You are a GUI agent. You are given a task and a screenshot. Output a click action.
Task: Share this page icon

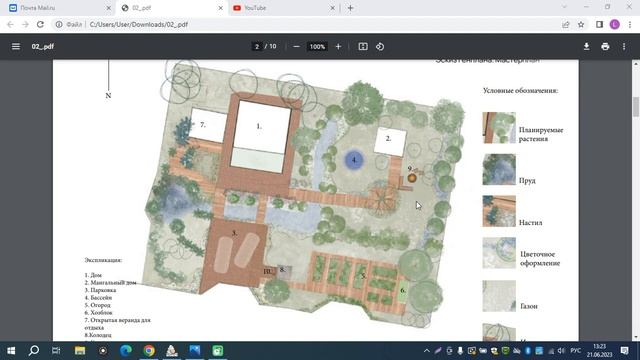565,24
